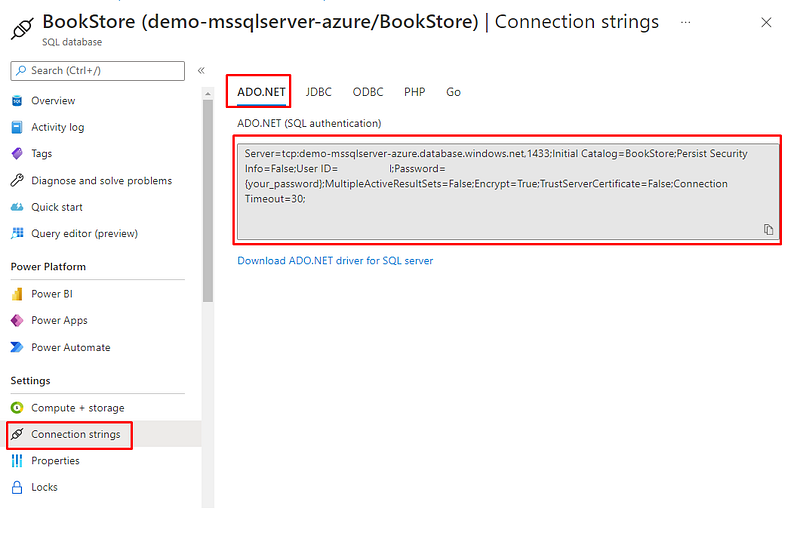Click the Query editor grid icon
This screenshot has height=533, width=800.
pyautogui.click(x=17, y=233)
